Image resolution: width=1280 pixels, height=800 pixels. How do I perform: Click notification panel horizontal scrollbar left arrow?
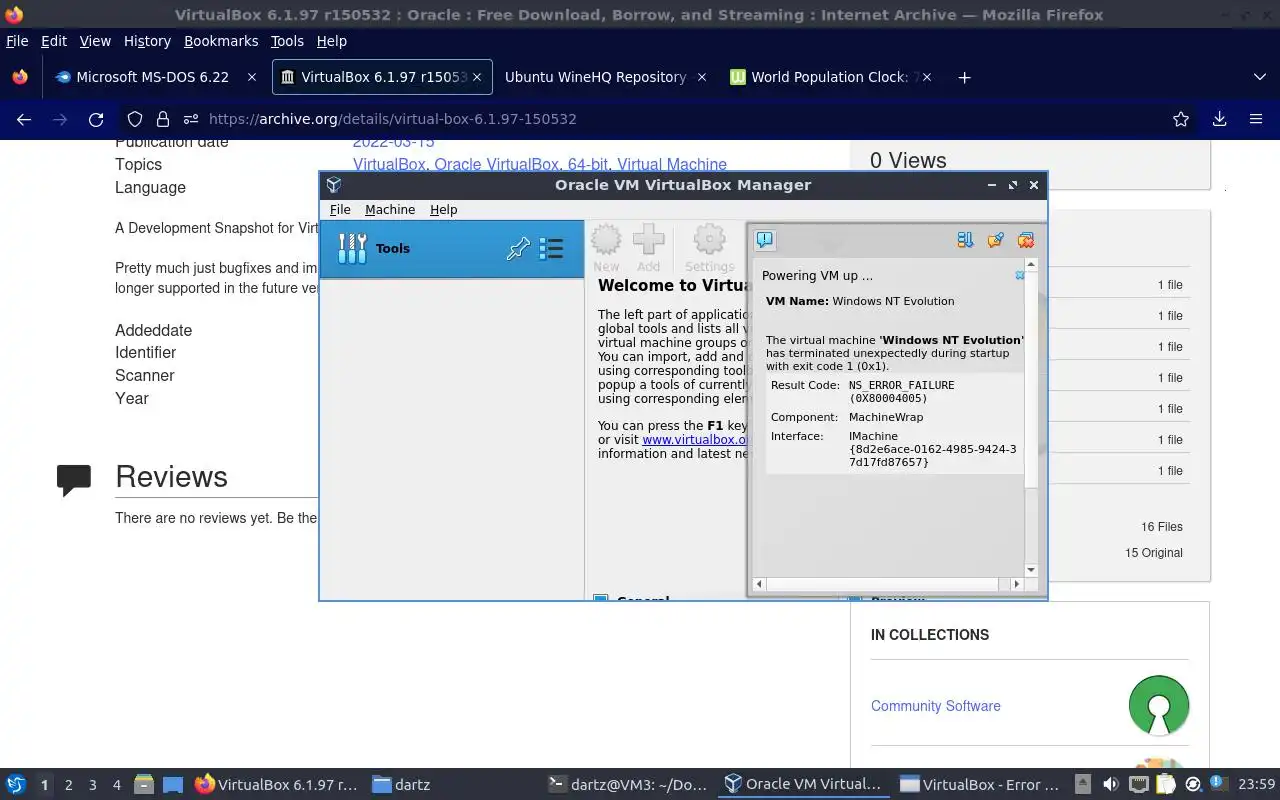click(758, 584)
